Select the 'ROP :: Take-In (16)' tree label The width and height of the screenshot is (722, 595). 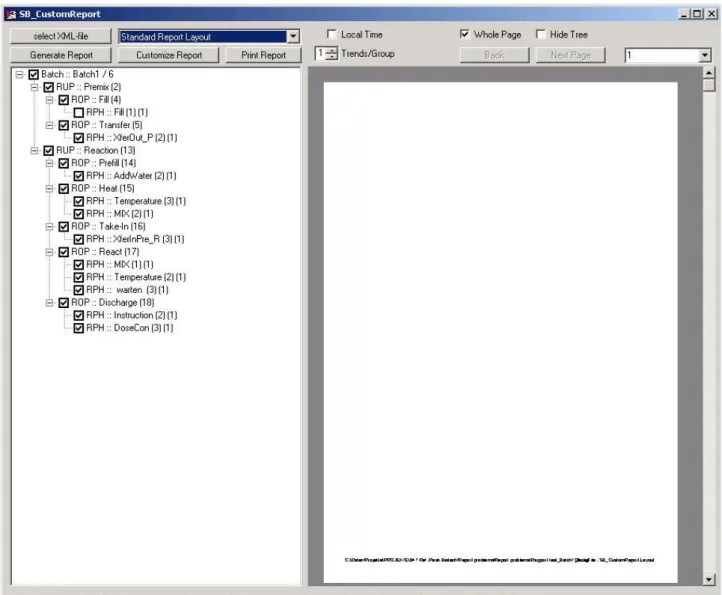pos(108,227)
